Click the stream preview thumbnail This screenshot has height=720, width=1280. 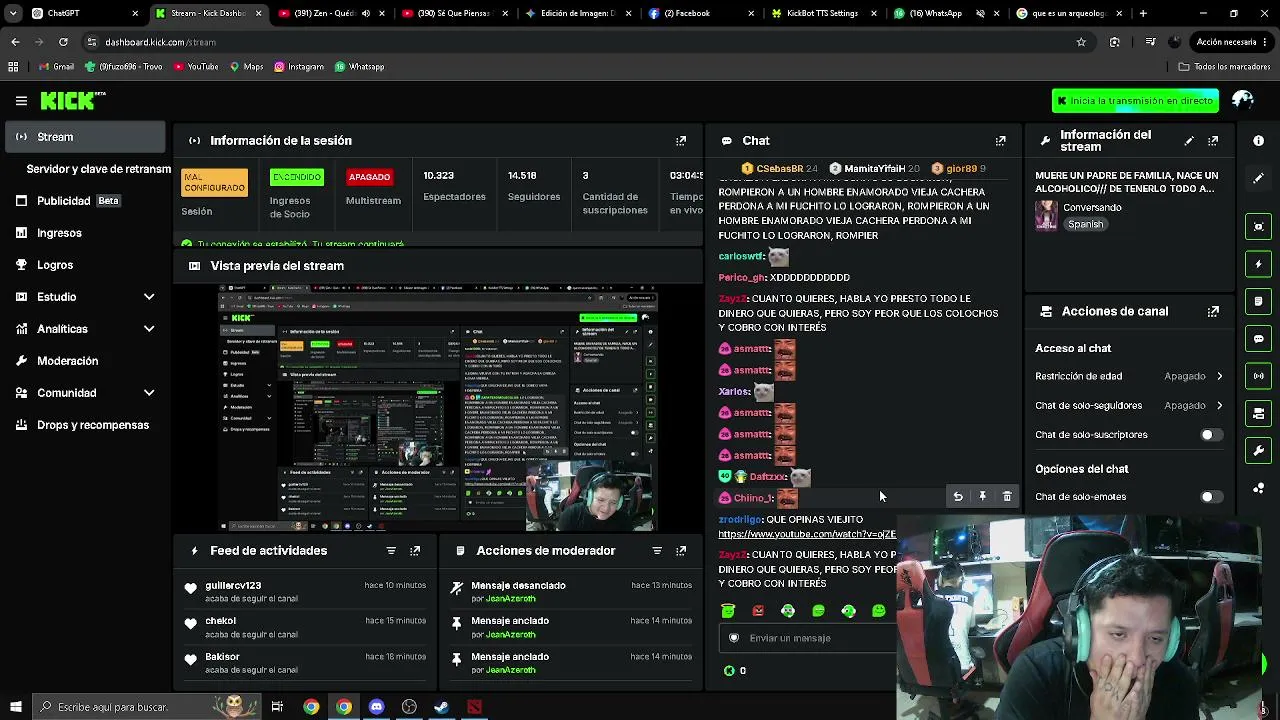[438, 408]
